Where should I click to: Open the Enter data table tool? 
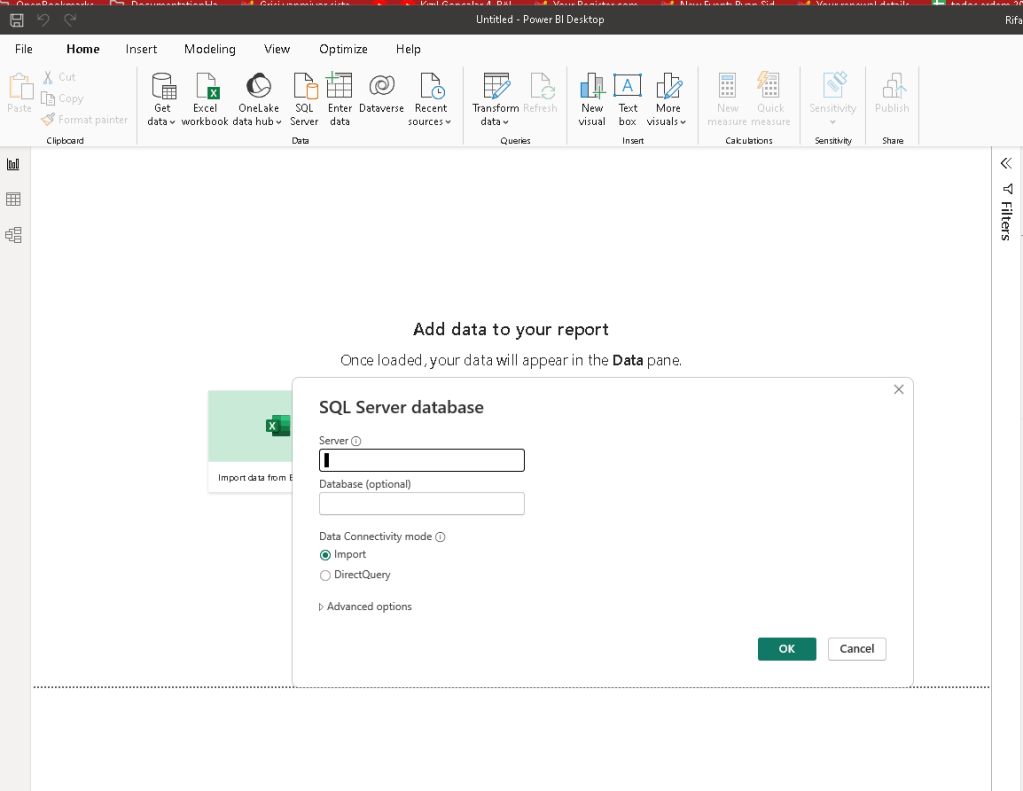pyautogui.click(x=339, y=99)
